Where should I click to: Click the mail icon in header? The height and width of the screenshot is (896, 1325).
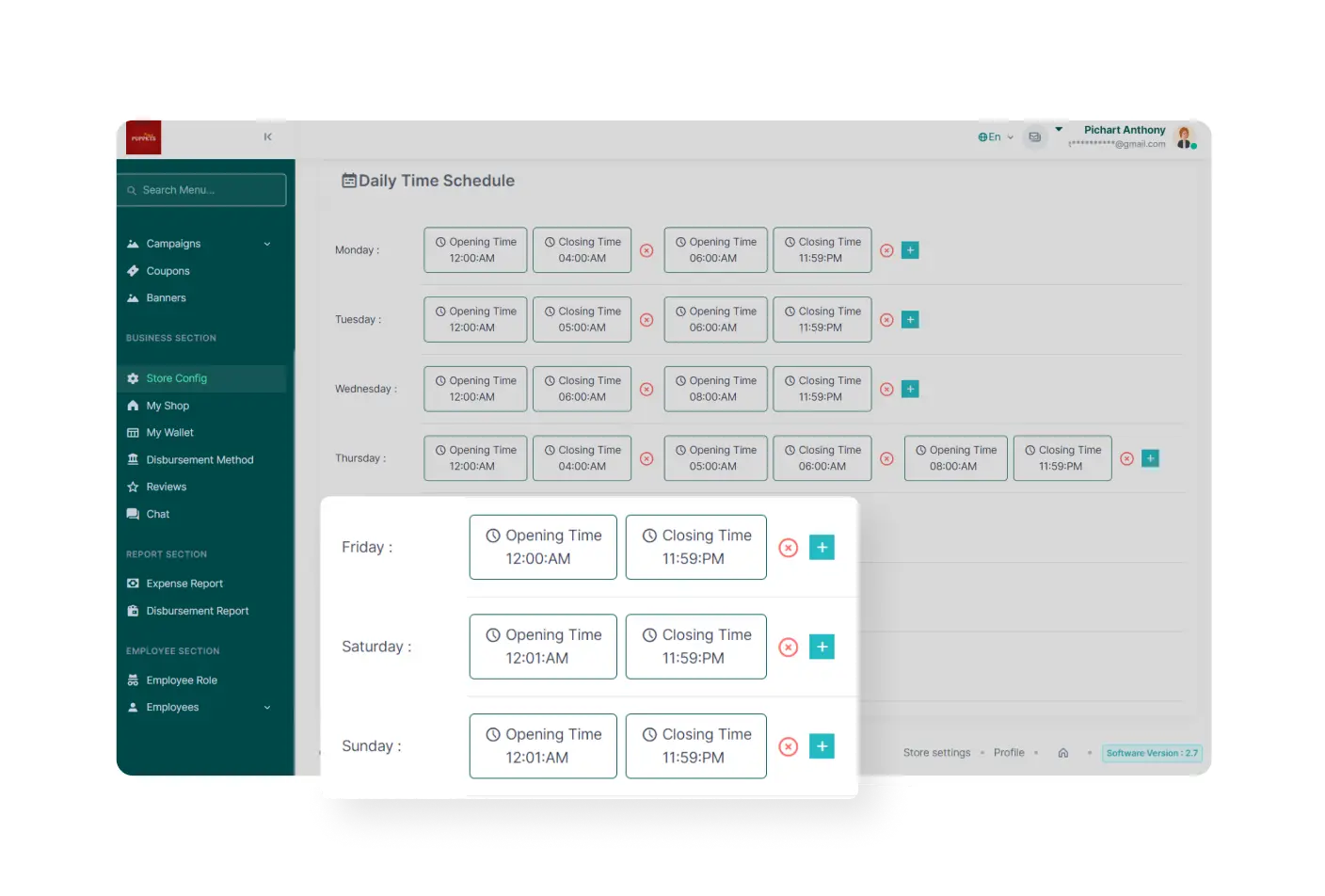pyautogui.click(x=1034, y=137)
